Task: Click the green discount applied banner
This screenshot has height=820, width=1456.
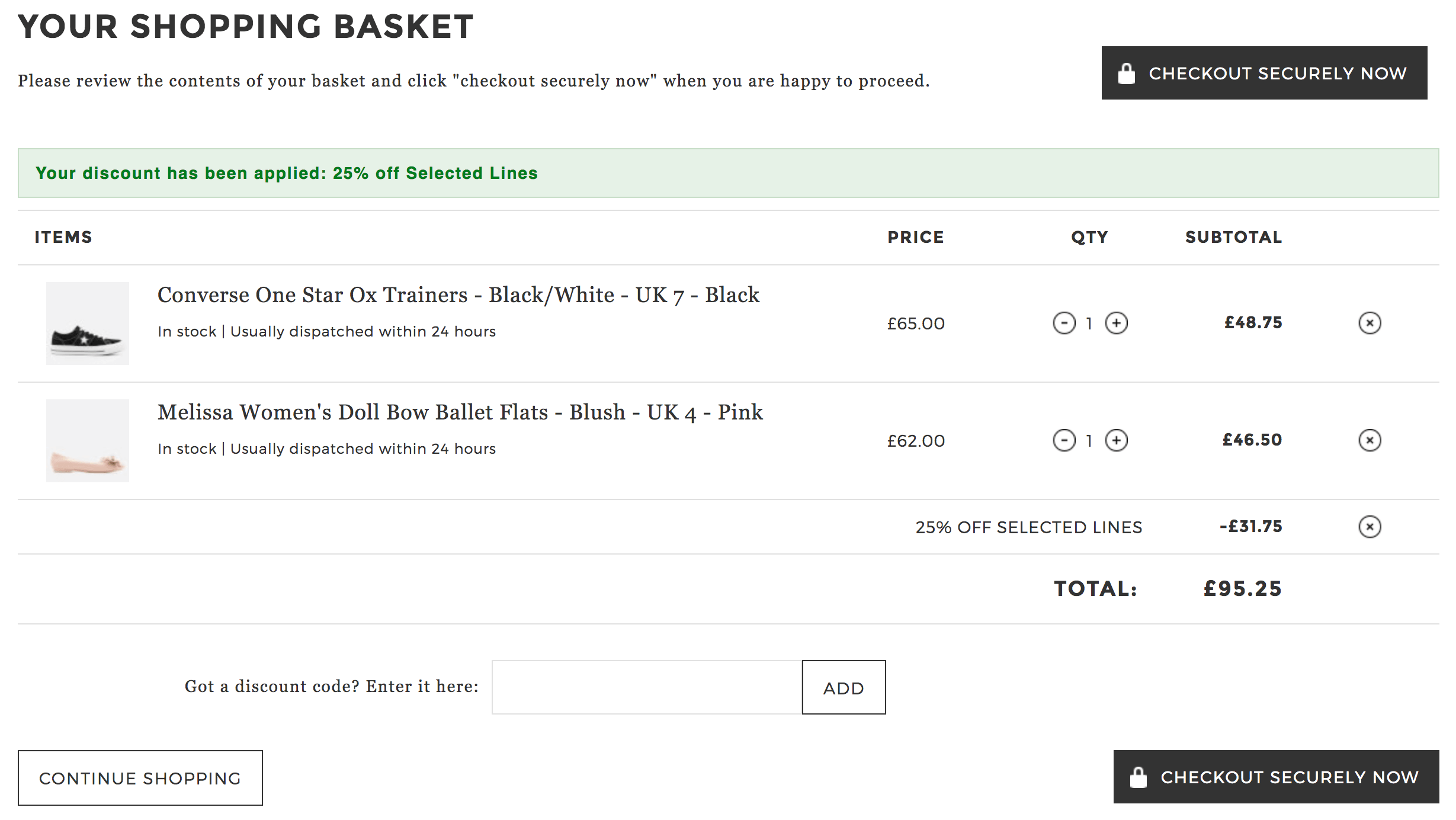Action: click(x=729, y=173)
